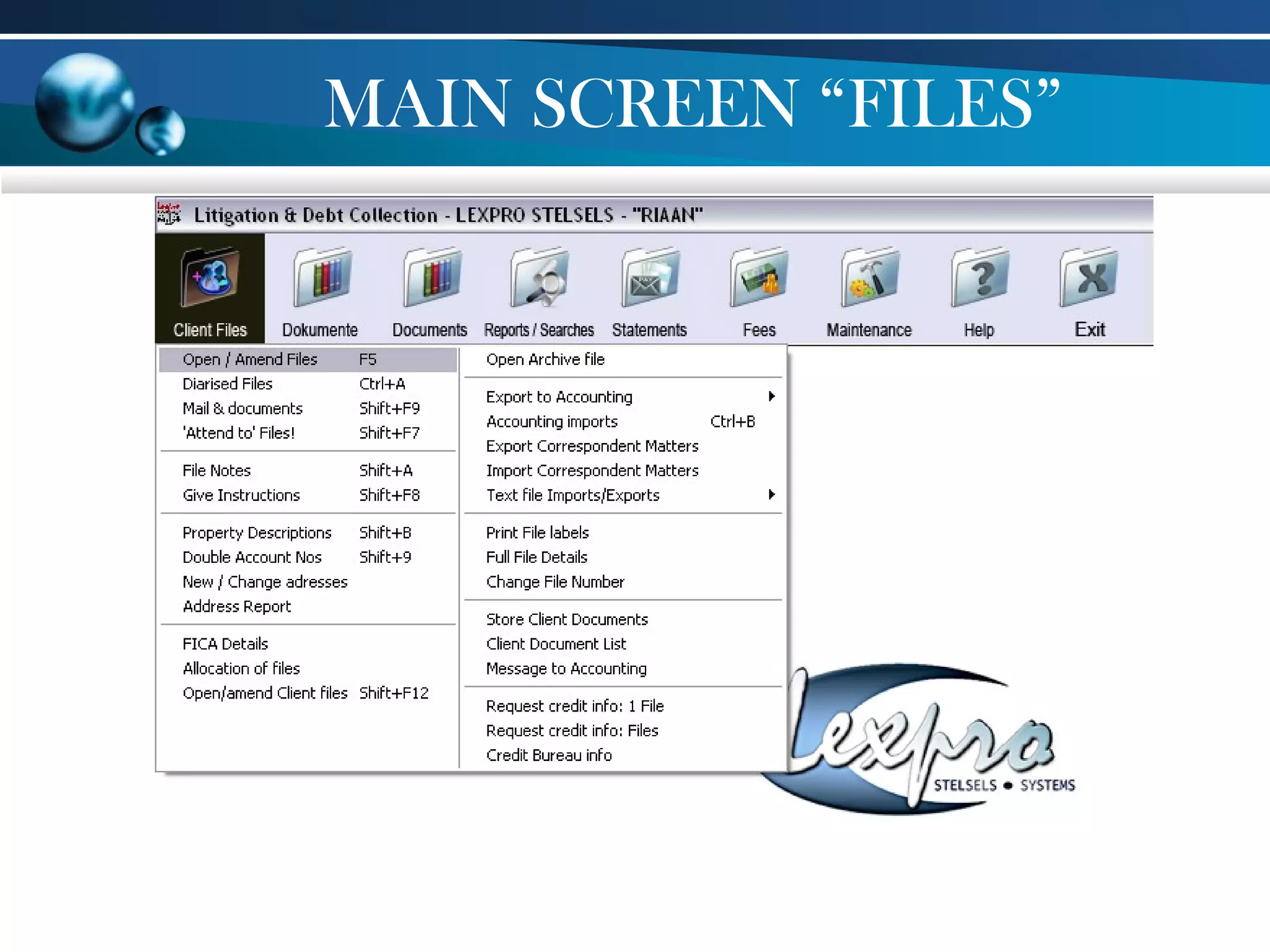
Task: Select FICA Details from the menu
Action: coord(225,644)
